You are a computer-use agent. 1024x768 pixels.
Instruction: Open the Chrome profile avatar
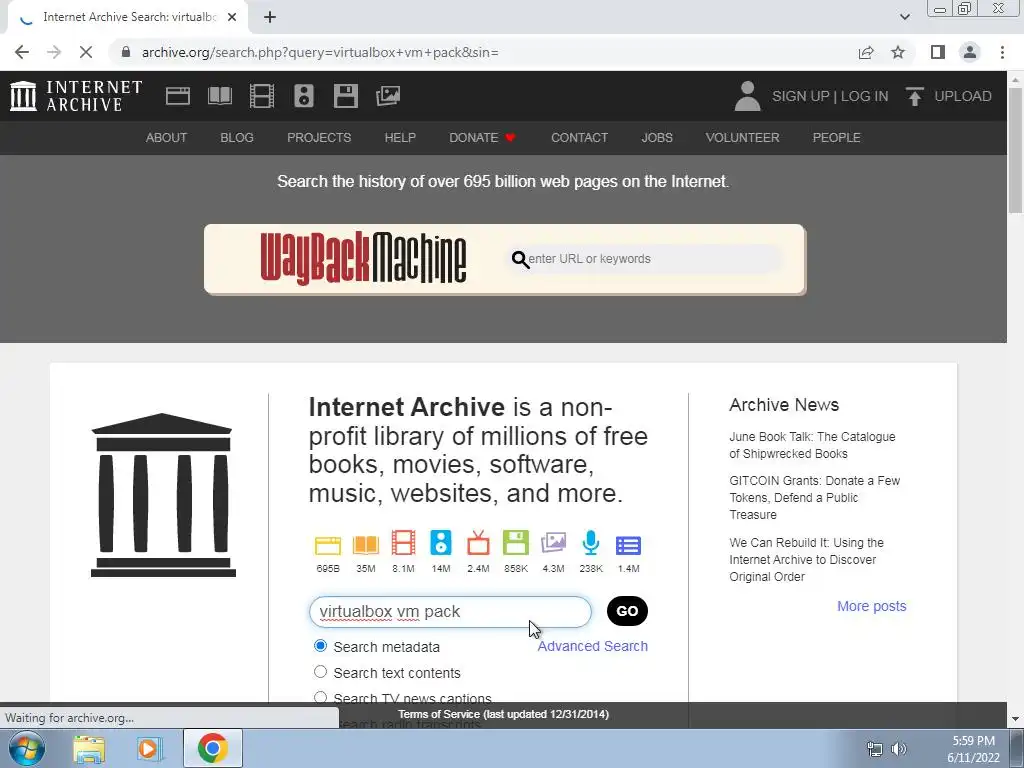coord(970,52)
